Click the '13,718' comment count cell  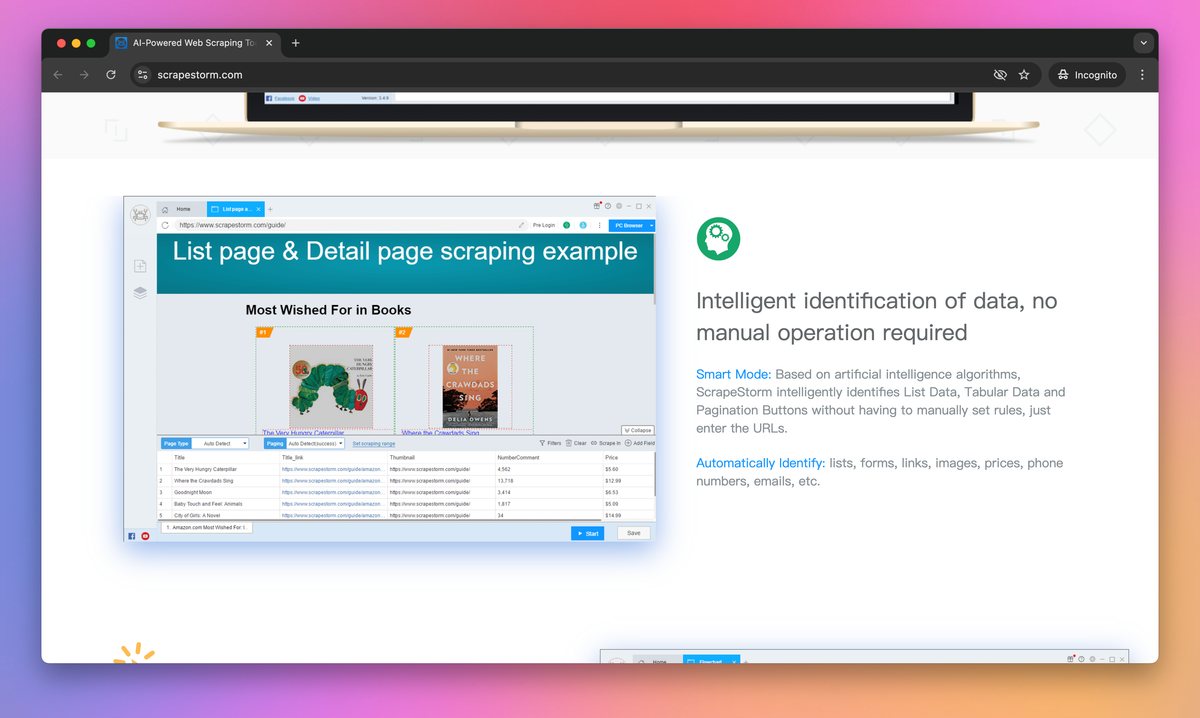548,481
